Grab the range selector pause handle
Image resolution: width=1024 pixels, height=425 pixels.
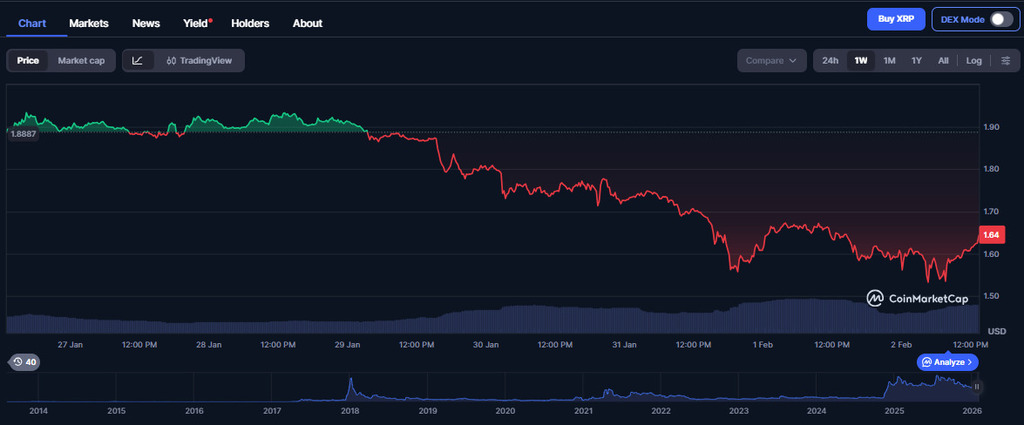click(977, 386)
